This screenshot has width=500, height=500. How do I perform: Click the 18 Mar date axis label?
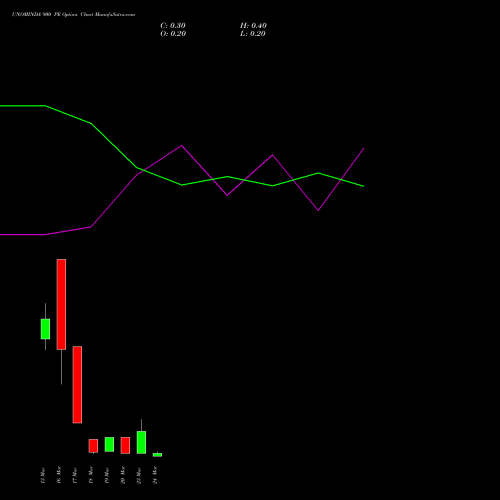(91, 475)
